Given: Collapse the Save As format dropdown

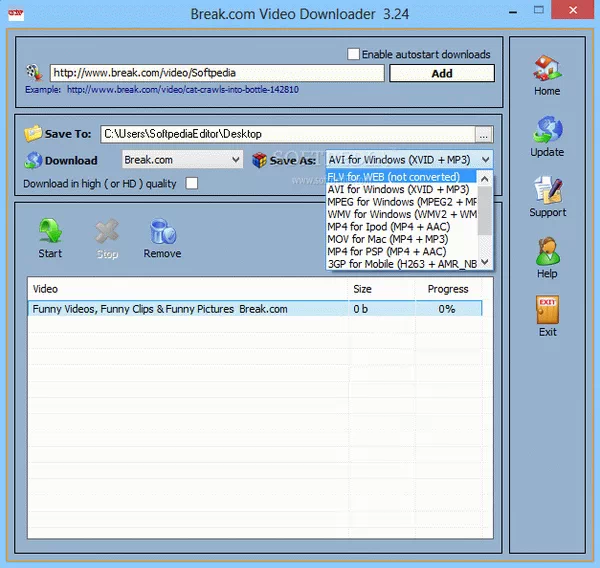Looking at the screenshot, I should (485, 159).
